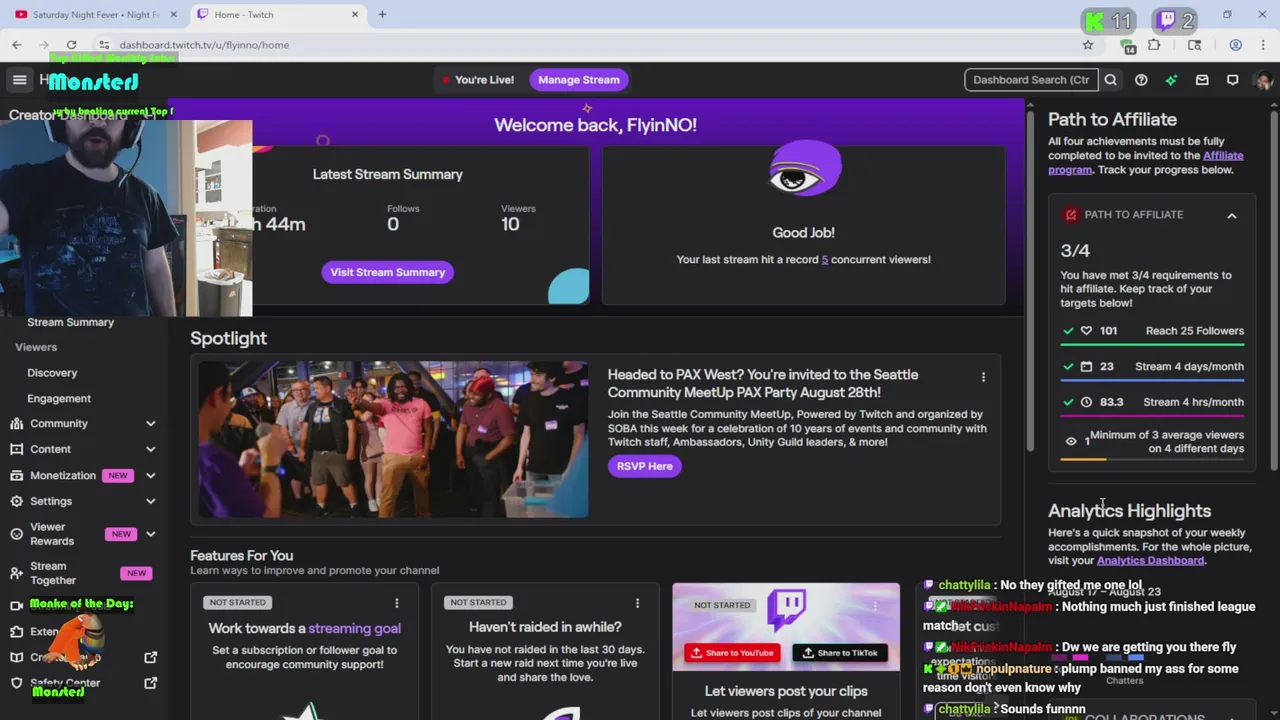Click the Stream Together sidebar icon
This screenshot has height=720, width=1280.
tap(16, 573)
